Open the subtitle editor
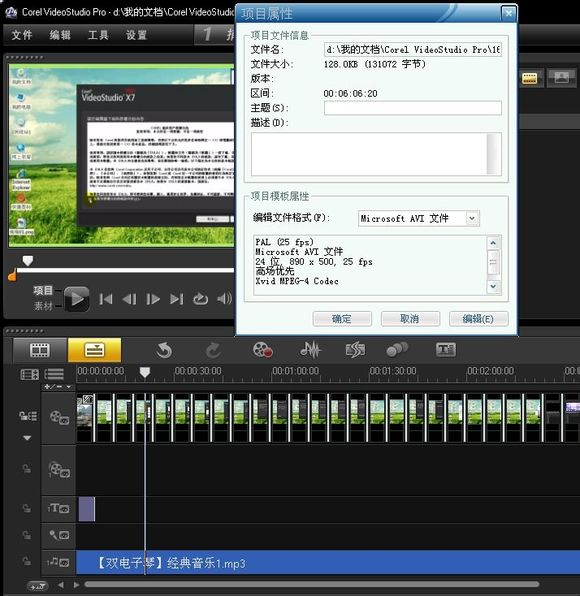This screenshot has width=580, height=596. [445, 349]
